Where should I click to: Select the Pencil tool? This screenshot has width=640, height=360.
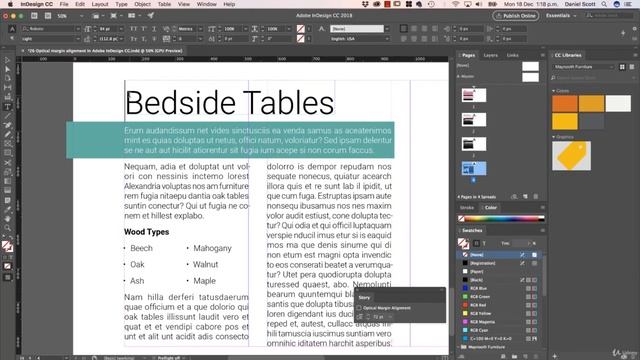point(7,134)
